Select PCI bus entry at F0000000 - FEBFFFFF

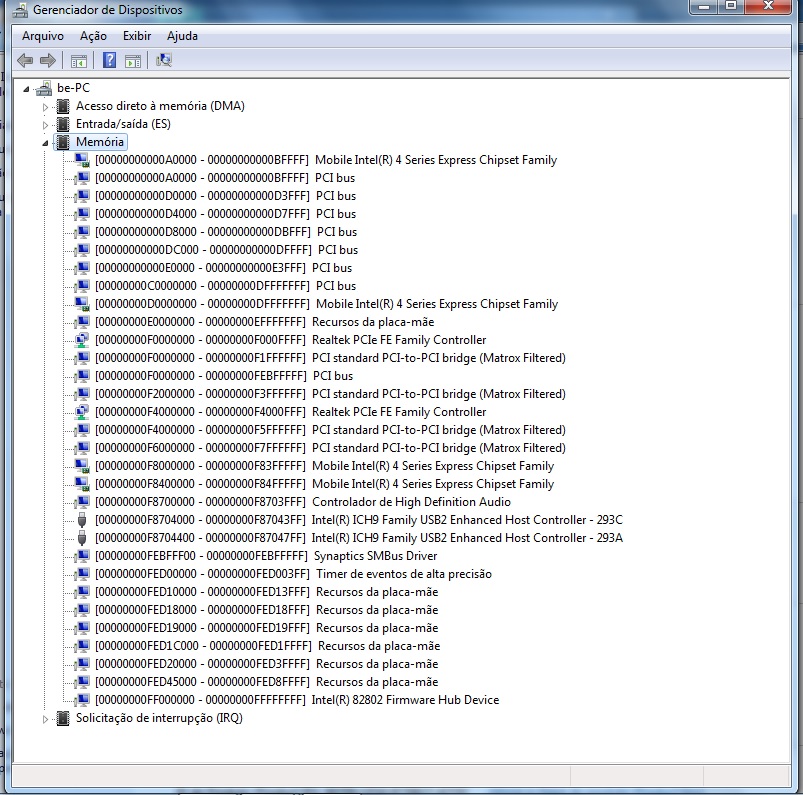pos(224,375)
